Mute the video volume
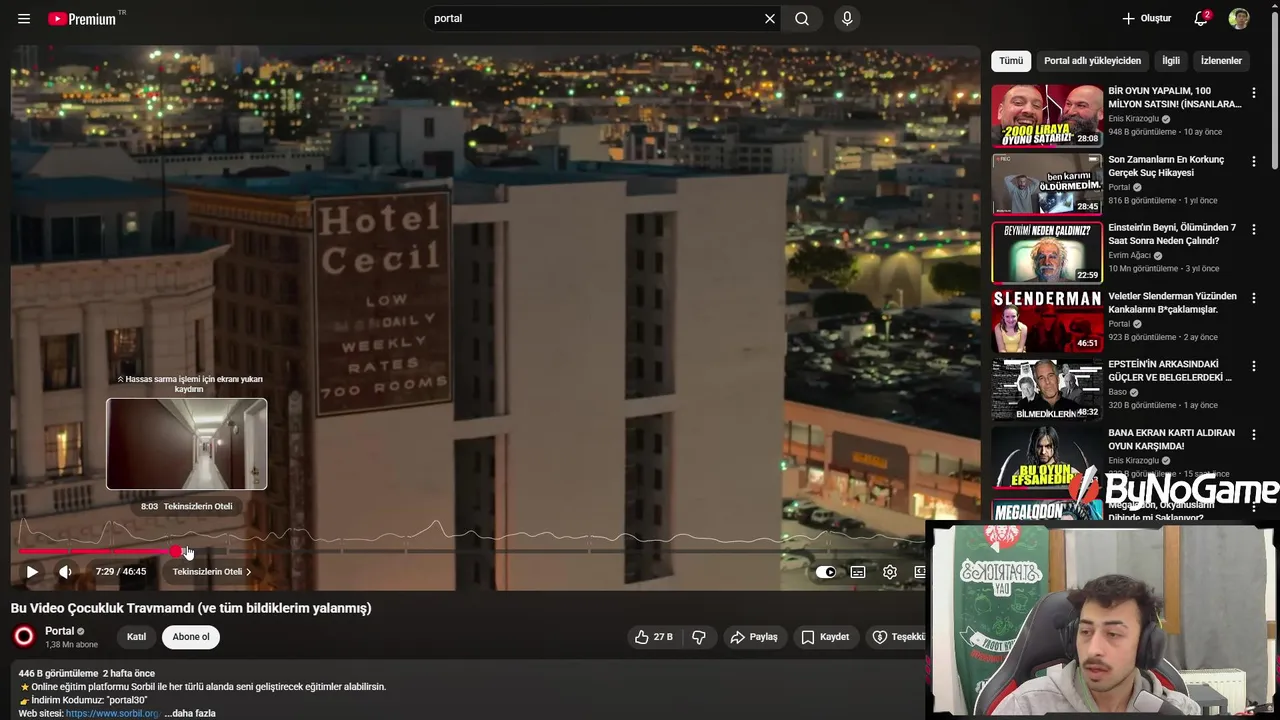This screenshot has width=1280, height=720. (65, 572)
